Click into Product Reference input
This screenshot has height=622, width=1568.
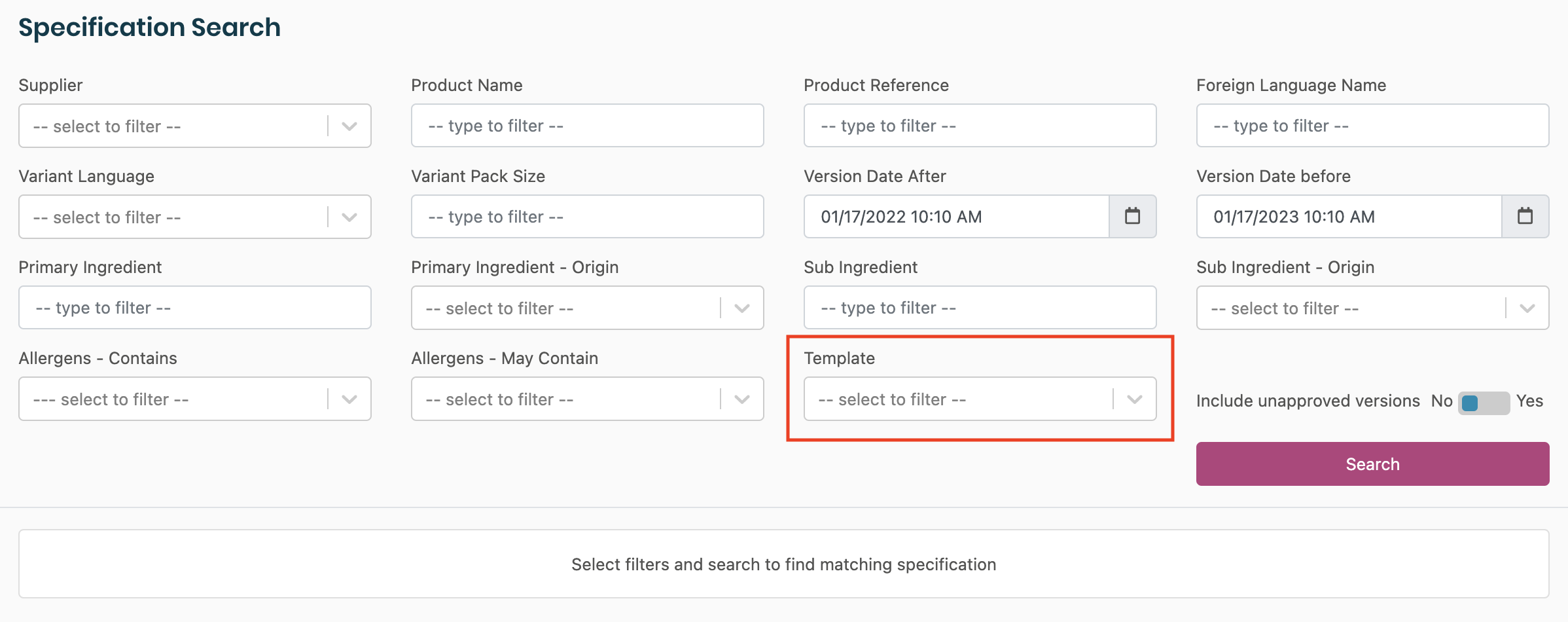coord(980,126)
